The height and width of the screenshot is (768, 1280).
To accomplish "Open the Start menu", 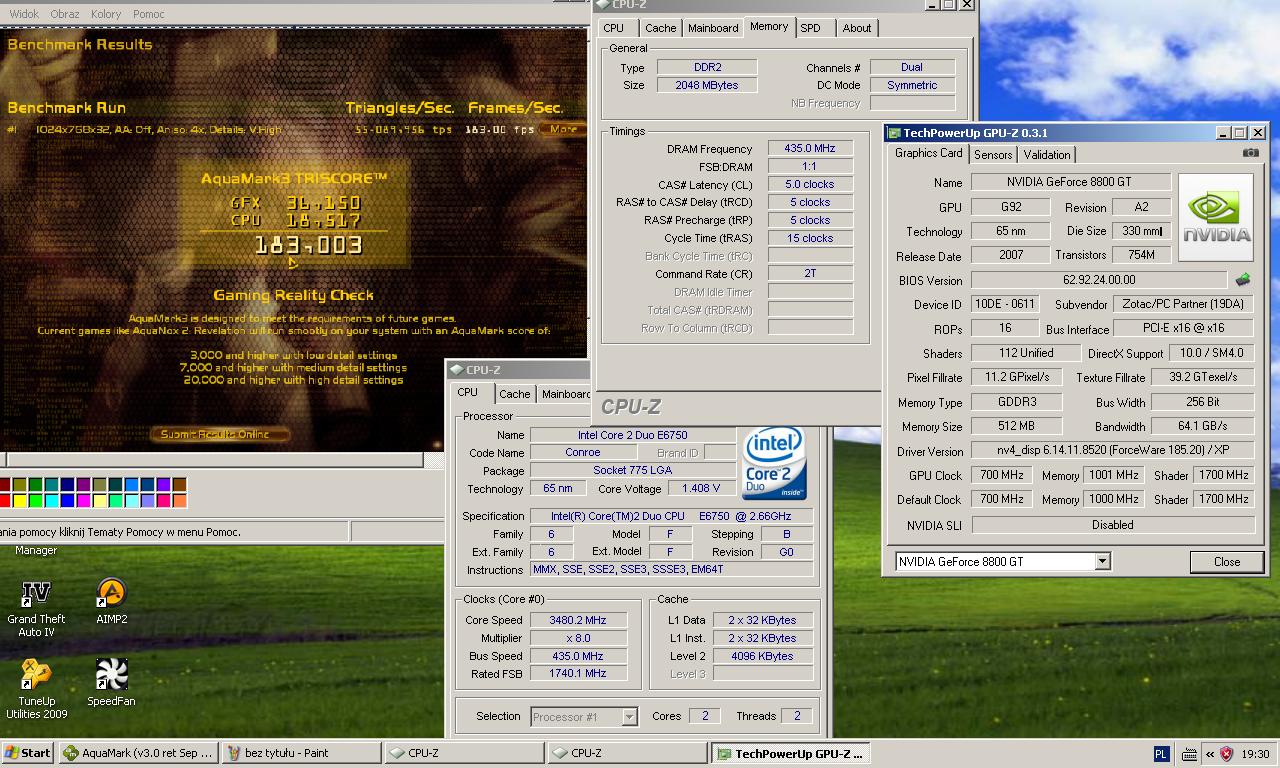I will click(28, 753).
